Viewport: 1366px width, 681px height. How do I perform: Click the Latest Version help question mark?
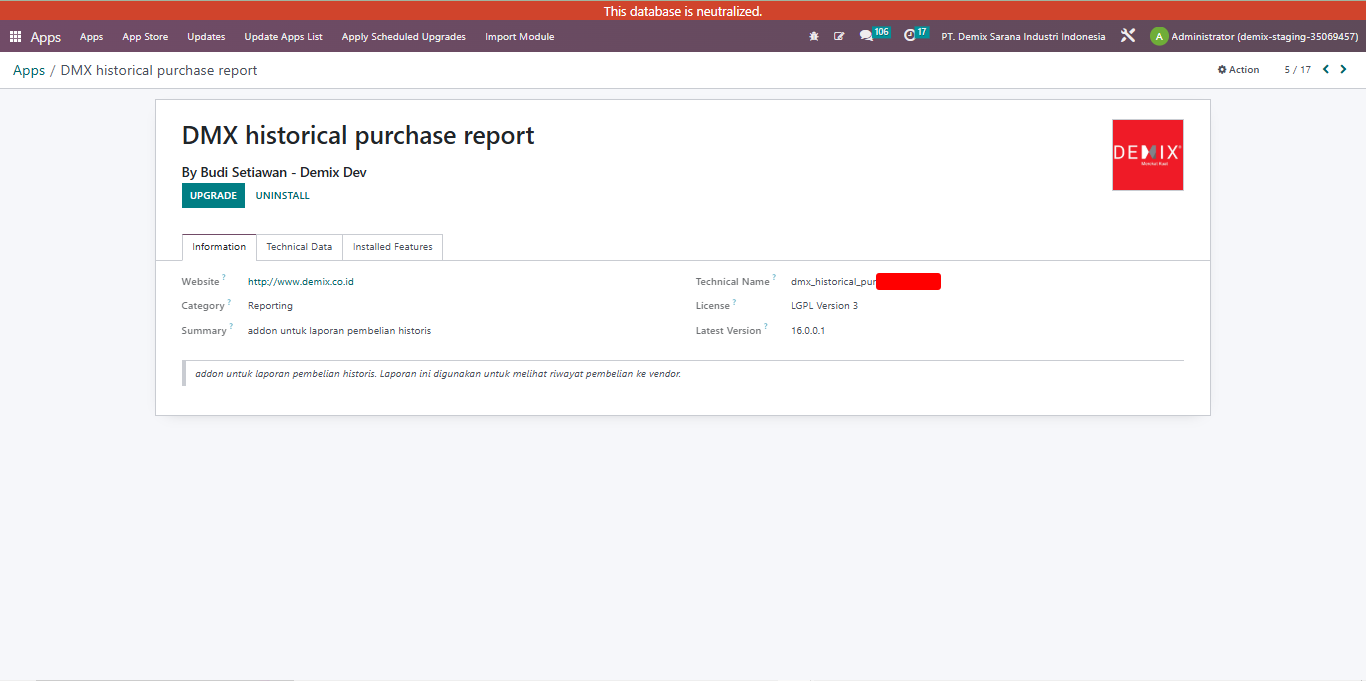coord(766,327)
